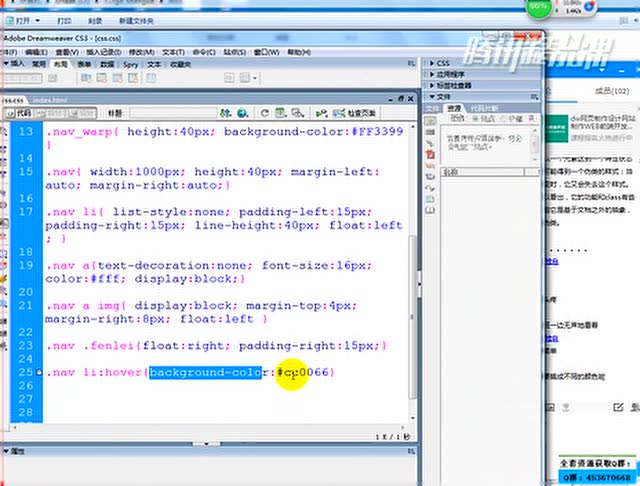The width and height of the screenshot is (640, 486).
Task: Click the Validate Markup icon
Action: click(322, 113)
